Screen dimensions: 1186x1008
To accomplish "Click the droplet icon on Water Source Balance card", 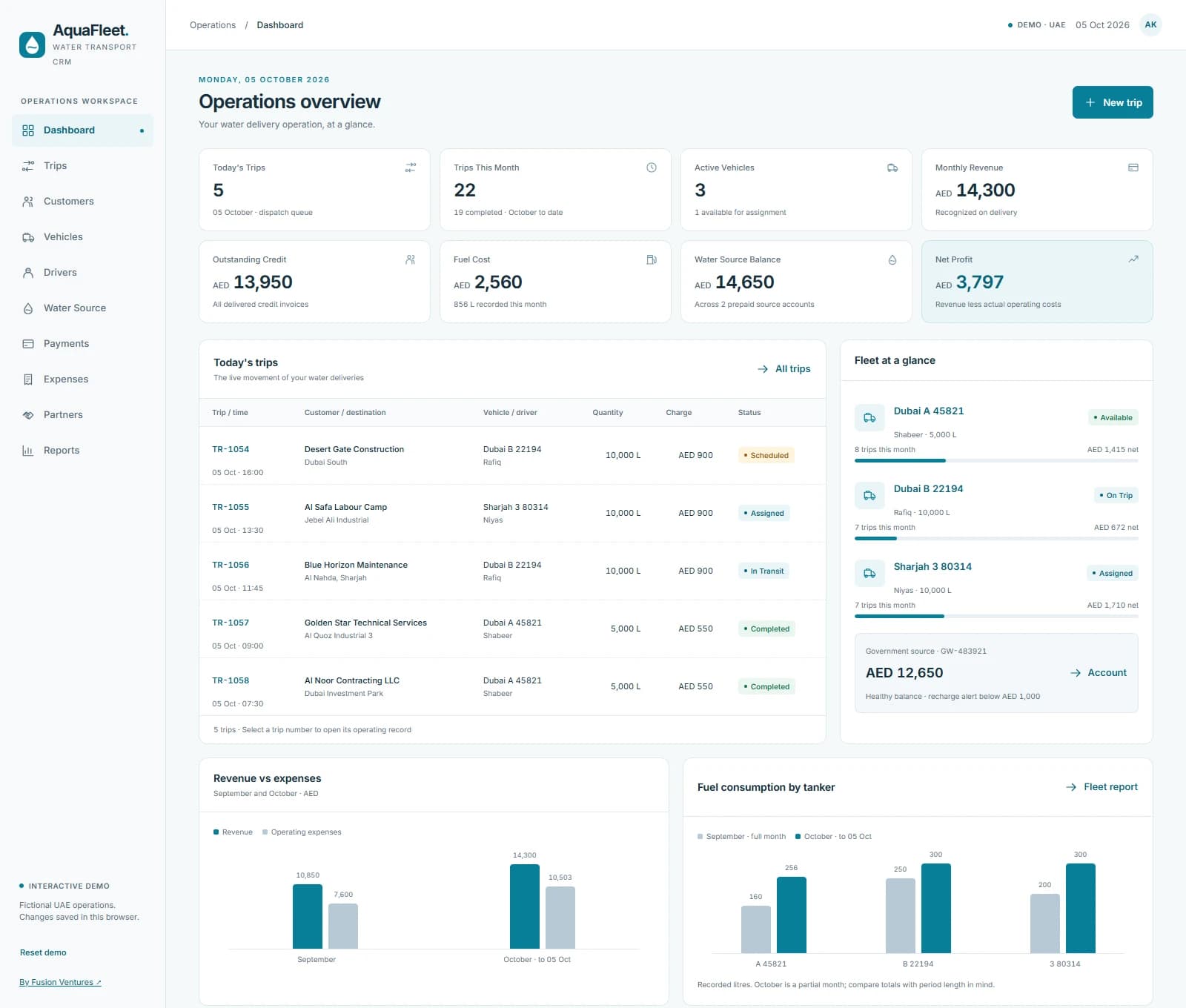I will click(892, 259).
